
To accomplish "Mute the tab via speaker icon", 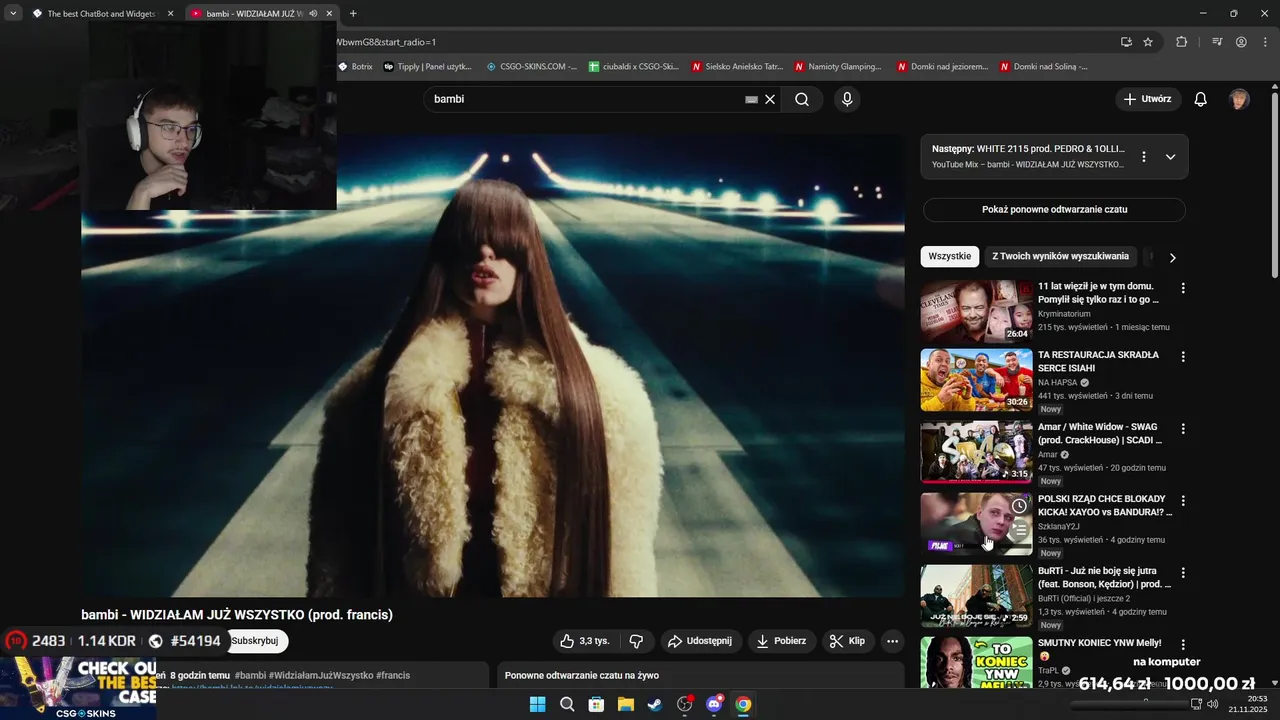I will (313, 14).
